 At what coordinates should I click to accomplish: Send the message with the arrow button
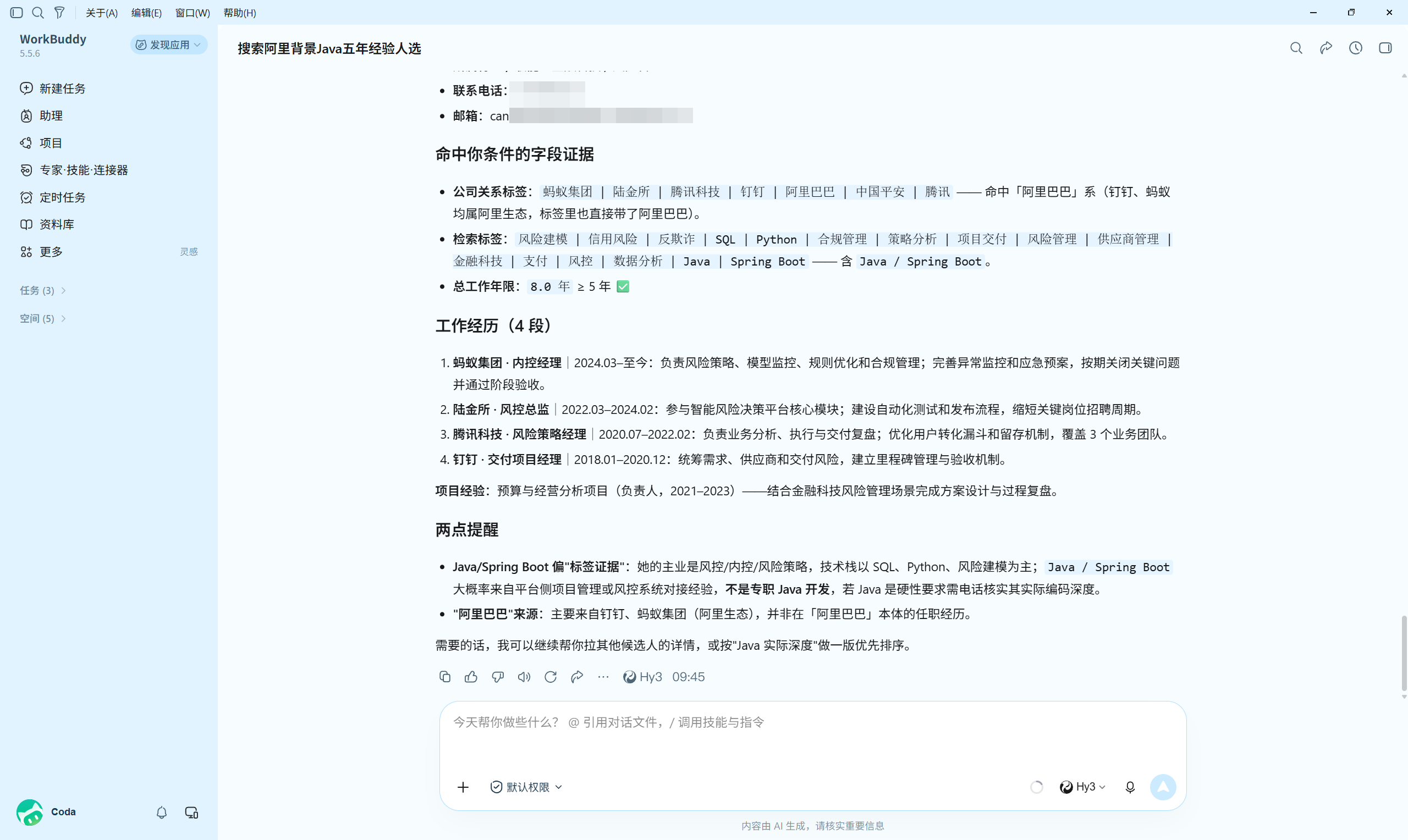(1163, 787)
